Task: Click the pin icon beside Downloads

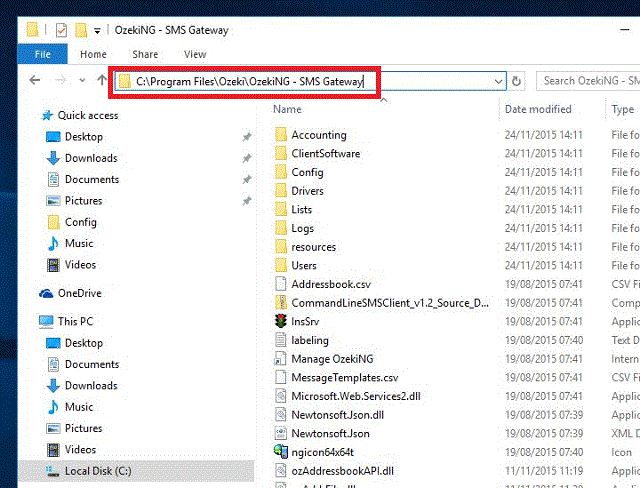Action: 247,158
